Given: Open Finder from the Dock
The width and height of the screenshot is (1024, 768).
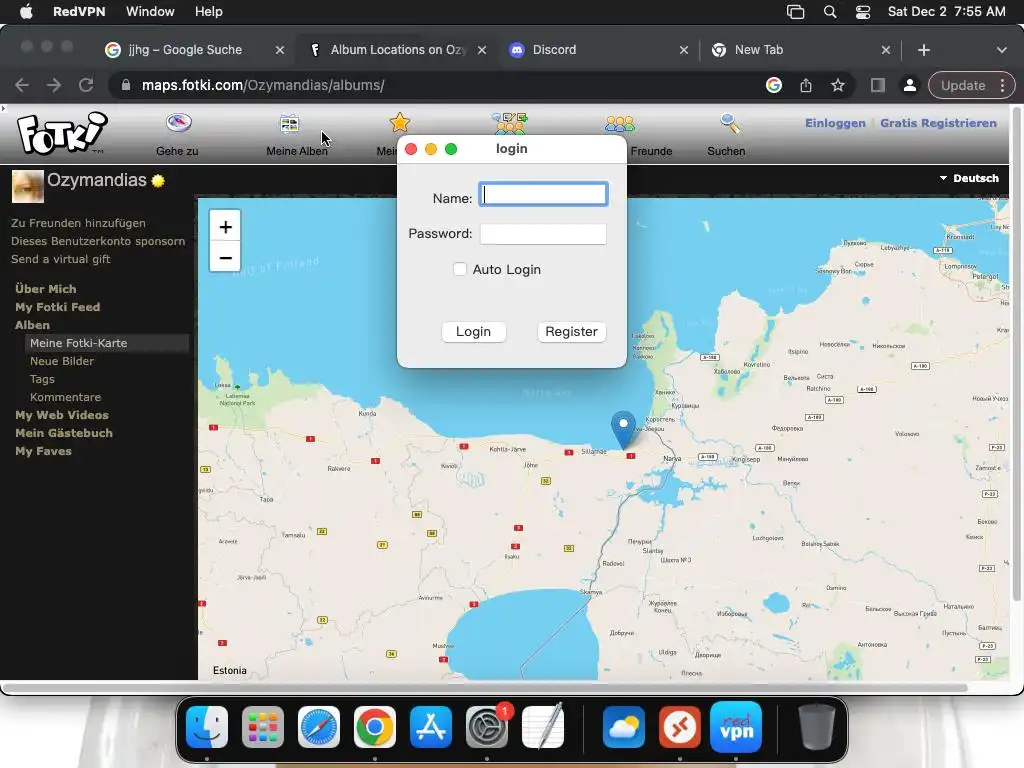Looking at the screenshot, I should tap(207, 726).
